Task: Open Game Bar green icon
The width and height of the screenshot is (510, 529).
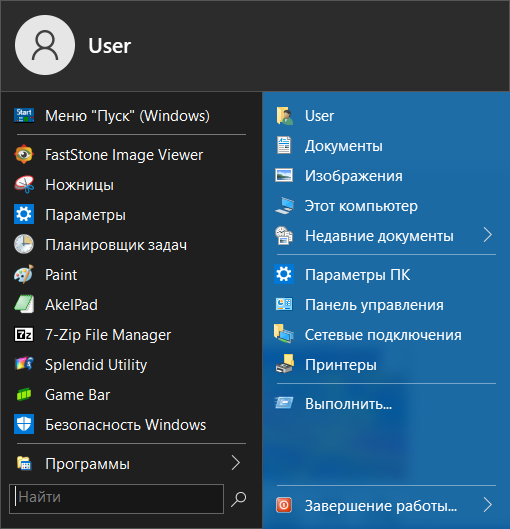Action: pos(24,394)
